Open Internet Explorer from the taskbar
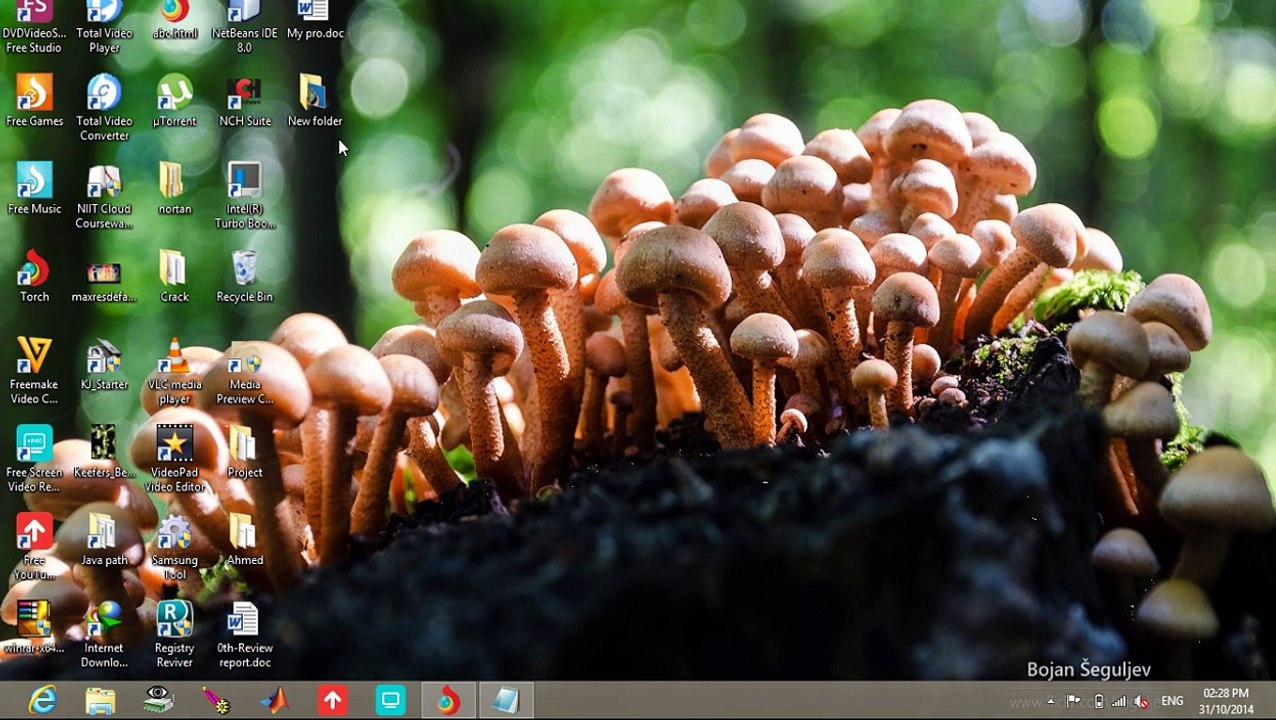This screenshot has height=720, width=1276. click(42, 701)
